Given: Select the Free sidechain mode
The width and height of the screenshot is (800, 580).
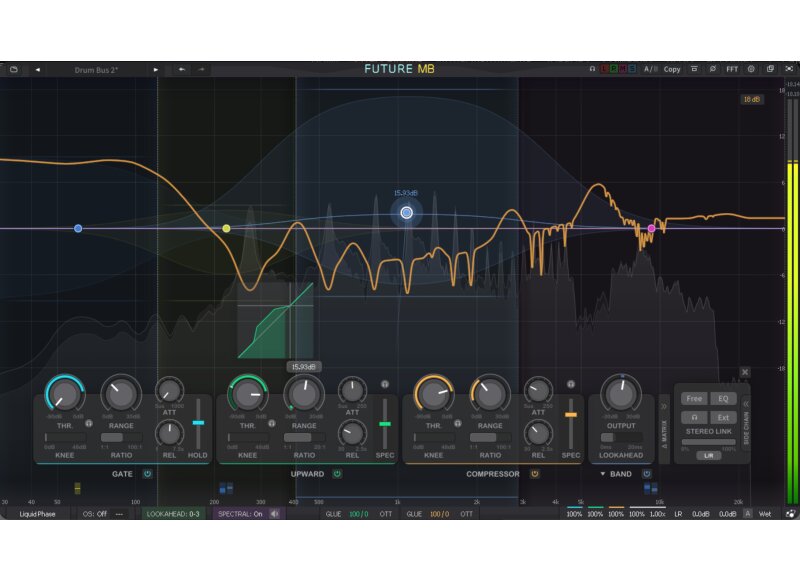Looking at the screenshot, I should click(694, 398).
